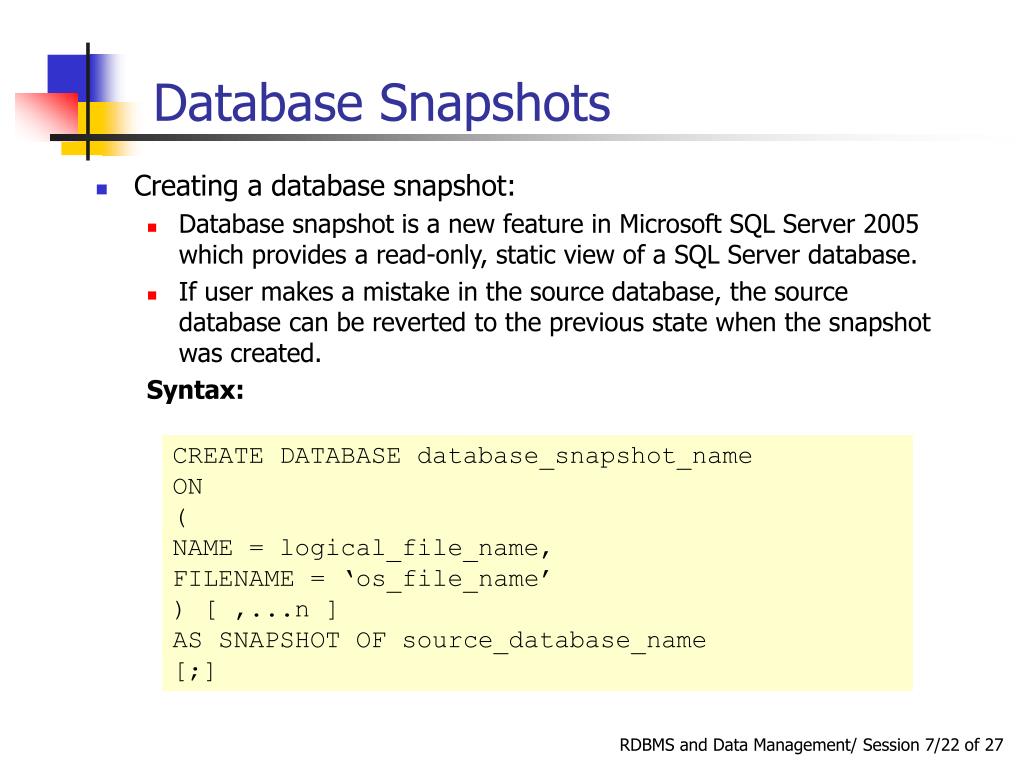
Task: Click the line 'which provides a read-only, static view'
Action: pyautogui.click(x=548, y=255)
